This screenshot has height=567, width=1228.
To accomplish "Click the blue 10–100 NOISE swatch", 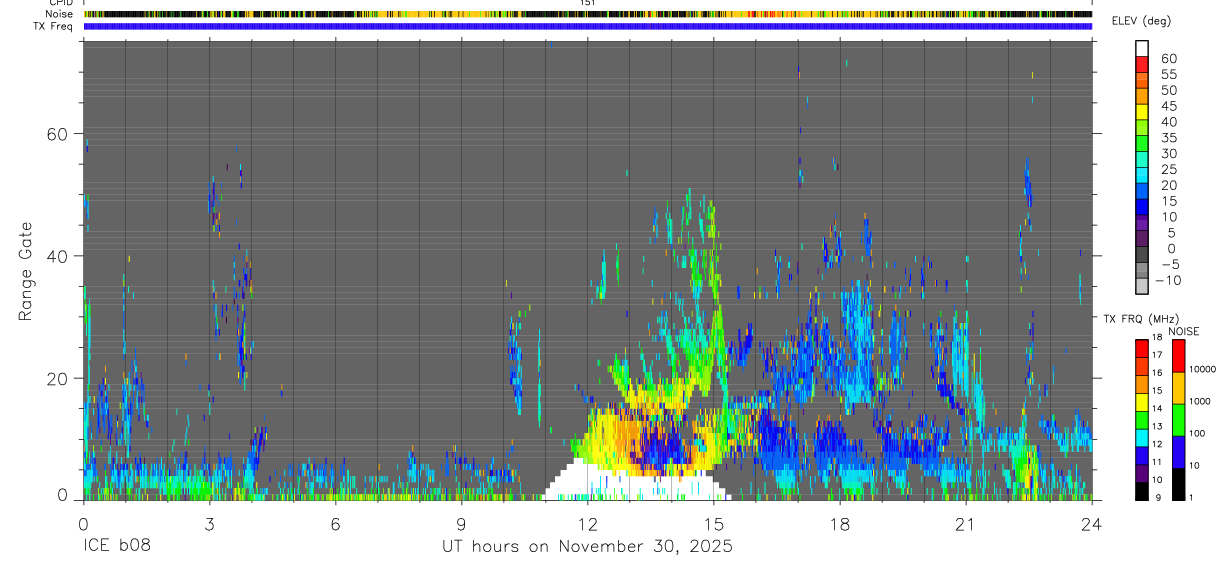I will tap(1178, 452).
